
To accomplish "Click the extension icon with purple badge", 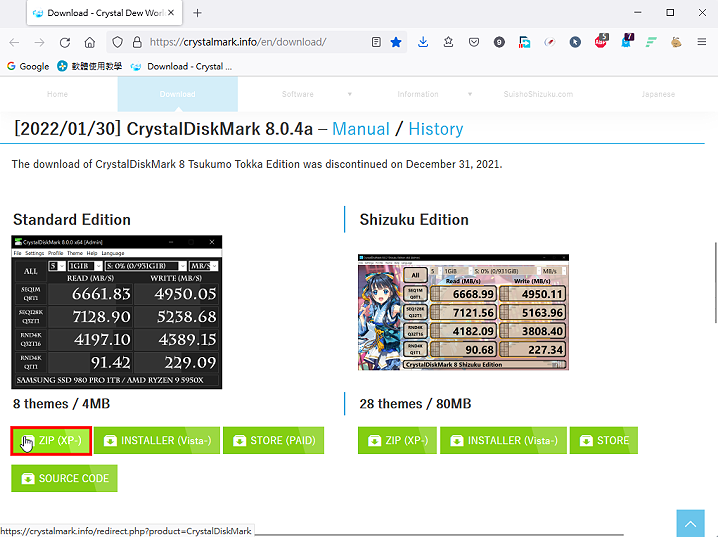I will [x=626, y=41].
